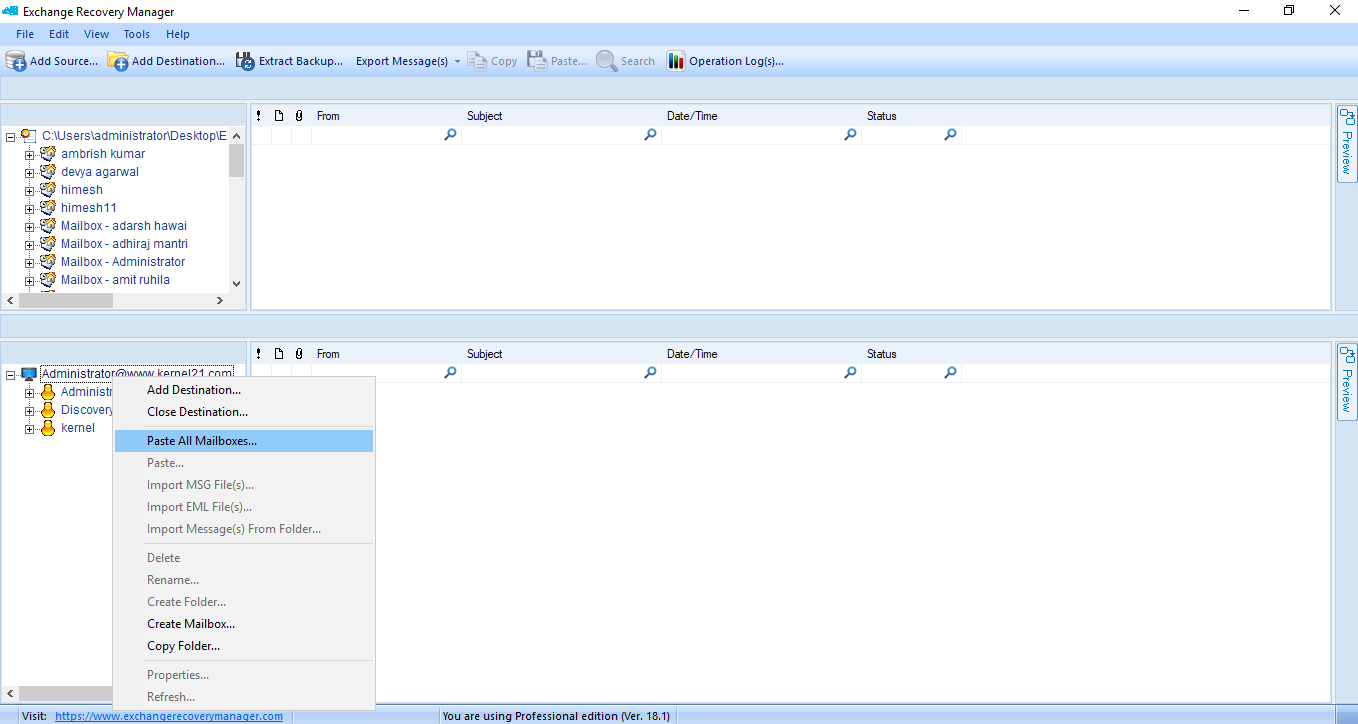The image size is (1358, 724).
Task: Click the mailbox icon of Mailbox - Administrator
Action: pyautogui.click(x=48, y=262)
